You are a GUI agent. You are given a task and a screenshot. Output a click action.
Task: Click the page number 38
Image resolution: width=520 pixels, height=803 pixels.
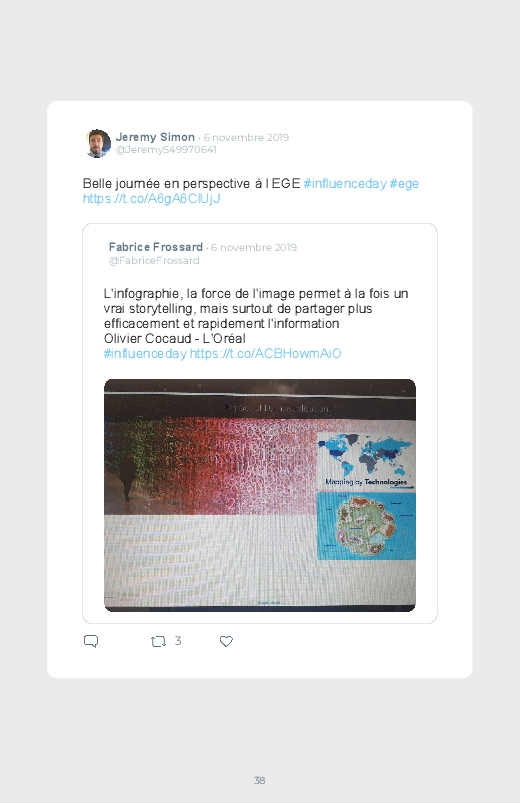coord(260,780)
